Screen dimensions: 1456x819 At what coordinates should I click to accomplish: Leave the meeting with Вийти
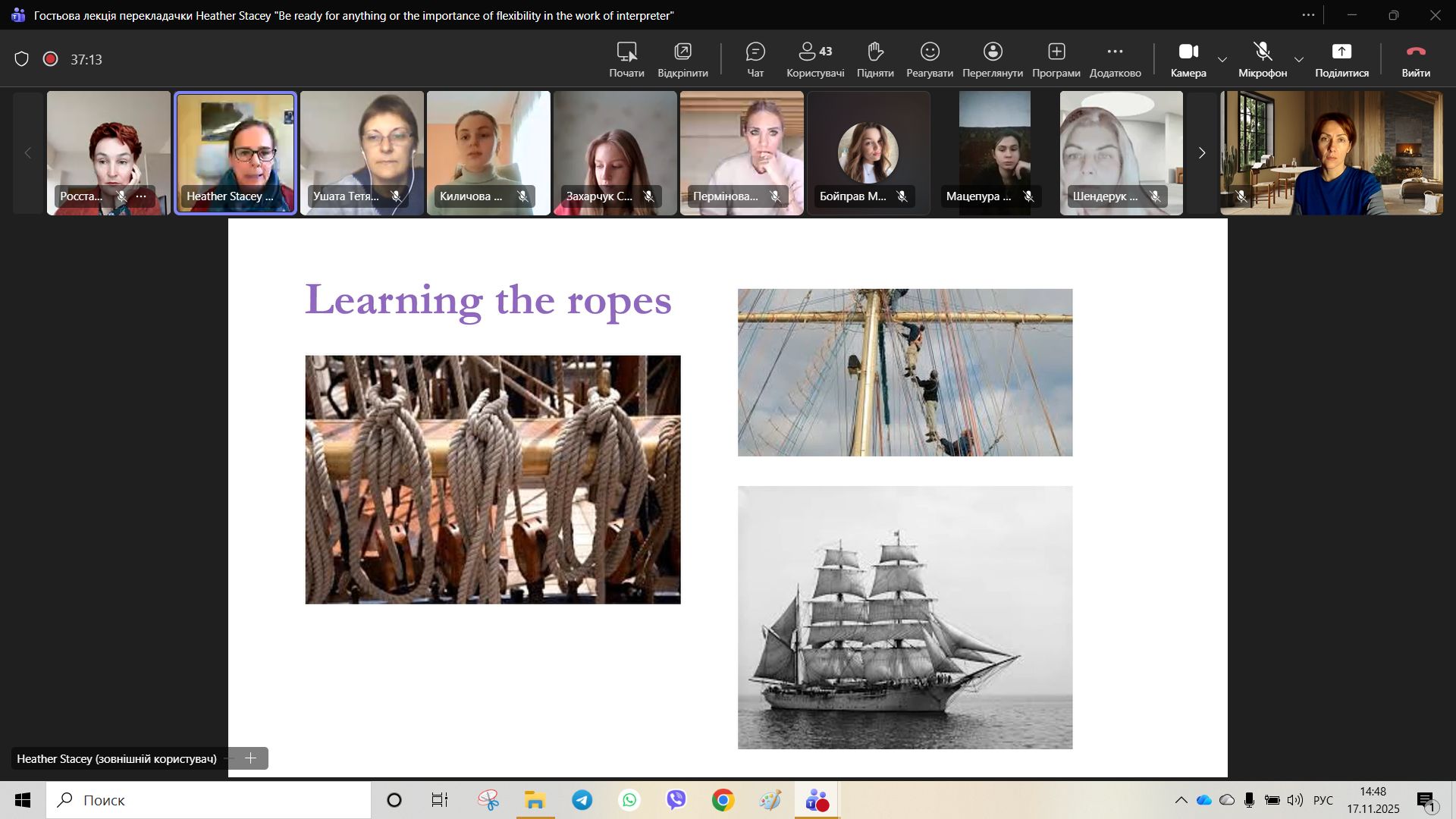pos(1416,59)
